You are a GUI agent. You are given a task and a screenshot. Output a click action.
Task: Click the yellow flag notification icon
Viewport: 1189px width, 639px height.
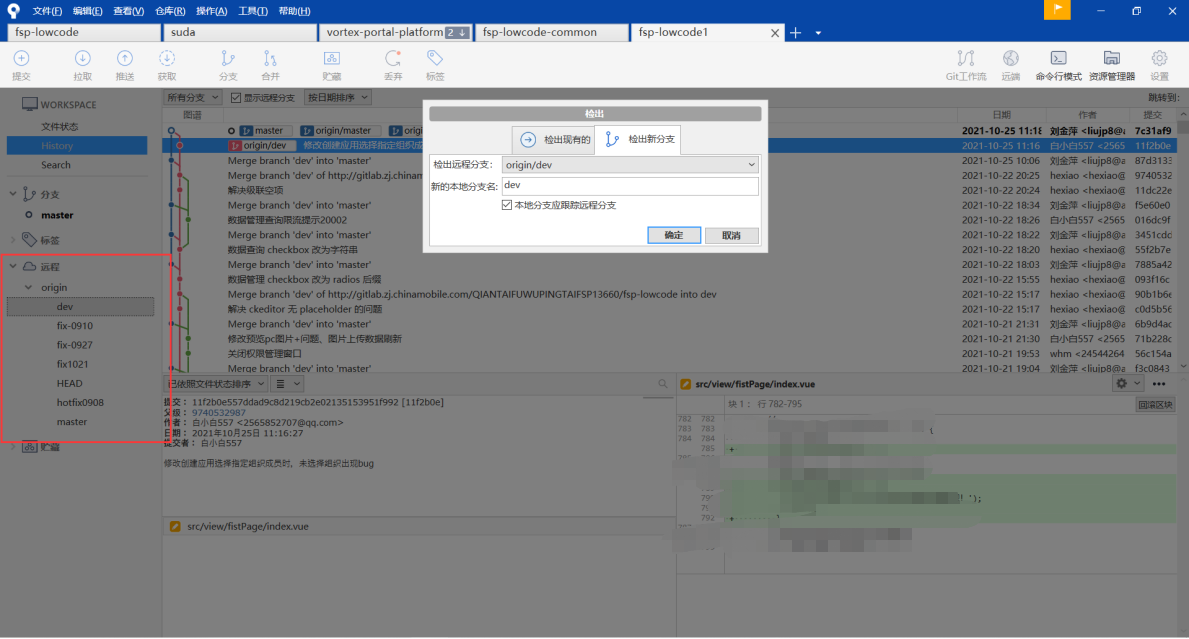tap(1057, 10)
